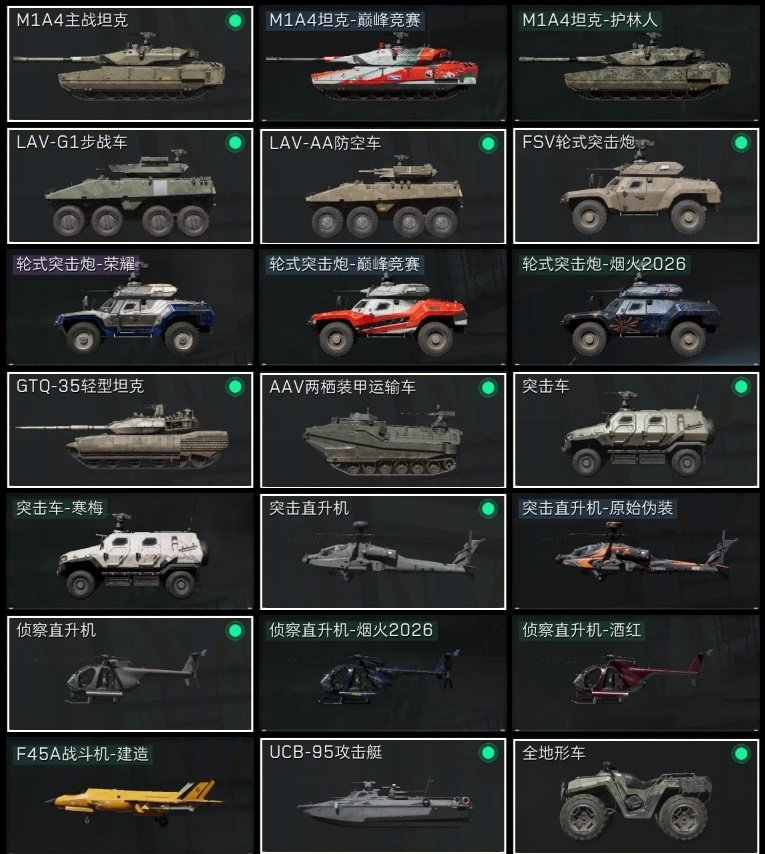Image resolution: width=765 pixels, height=854 pixels.
Task: Select the 轮式突击炮-巅峰竞赛 skin
Action: pos(383,308)
